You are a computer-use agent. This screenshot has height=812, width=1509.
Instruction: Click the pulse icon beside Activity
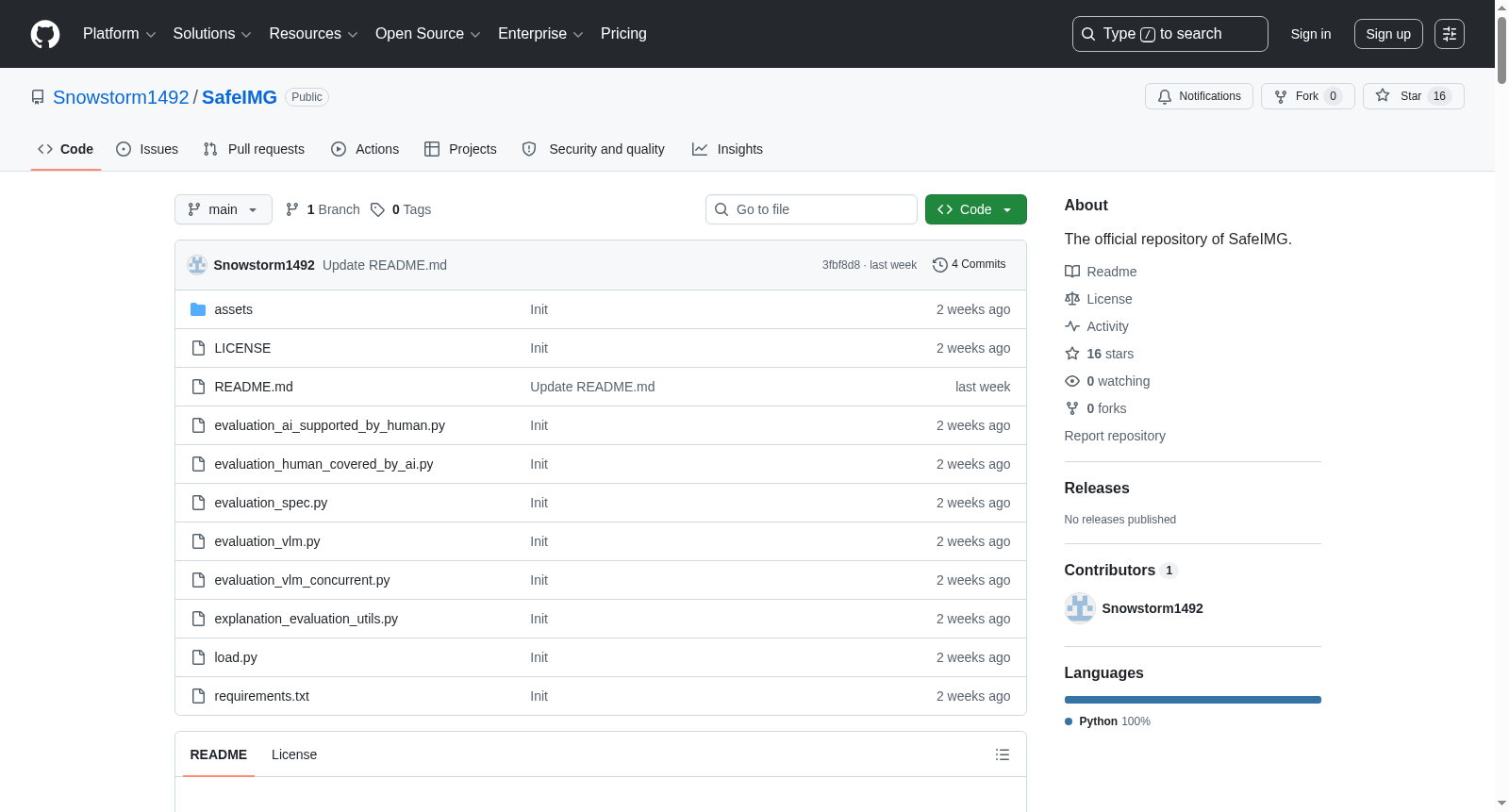click(x=1072, y=326)
